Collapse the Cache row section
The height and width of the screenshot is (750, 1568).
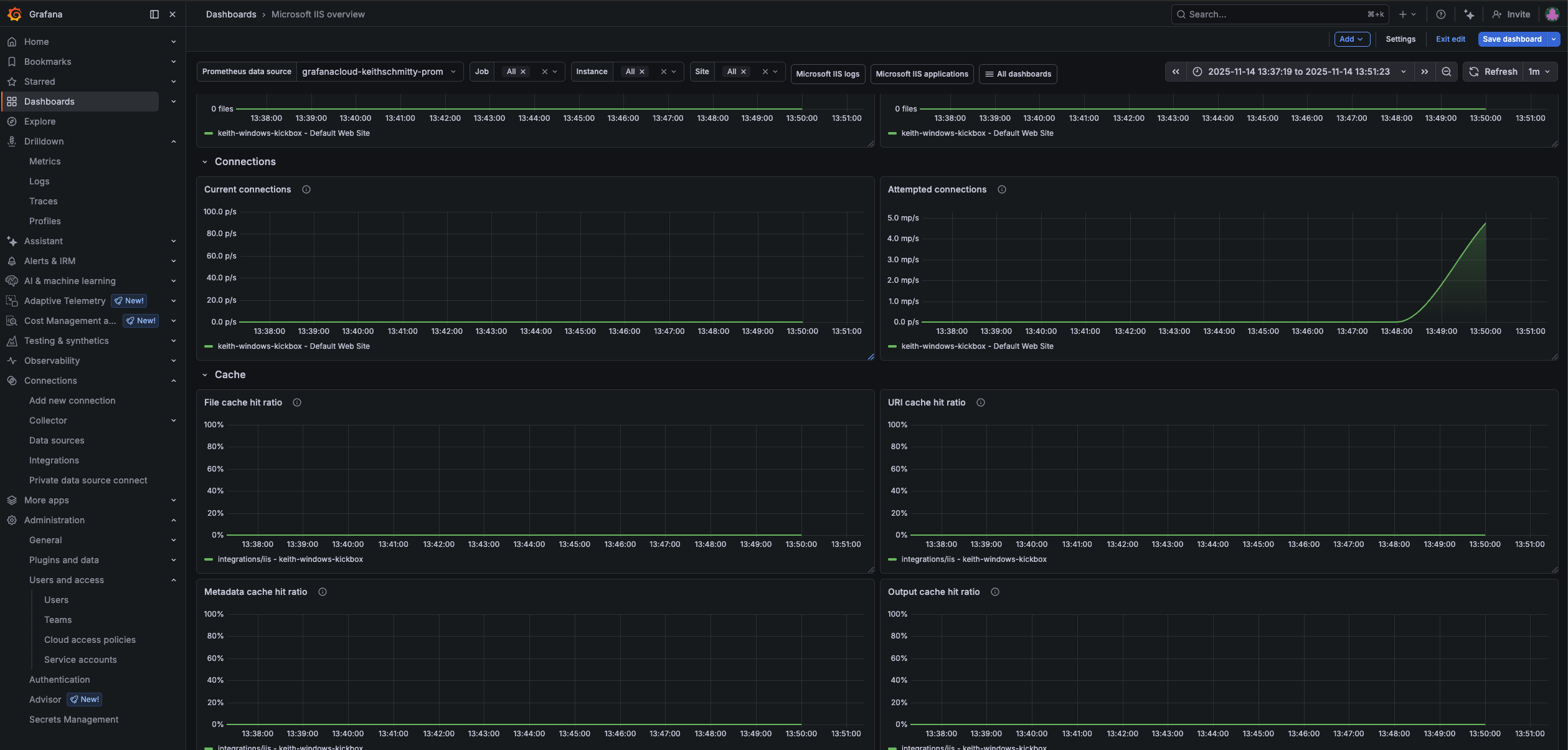point(205,375)
